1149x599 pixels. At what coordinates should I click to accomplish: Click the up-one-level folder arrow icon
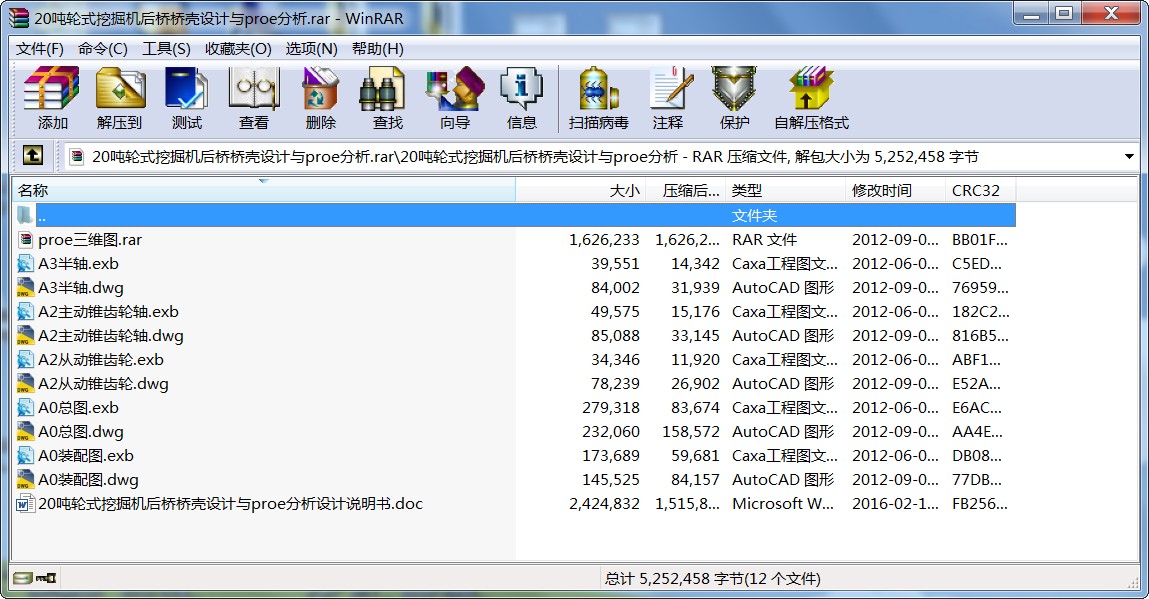33,156
